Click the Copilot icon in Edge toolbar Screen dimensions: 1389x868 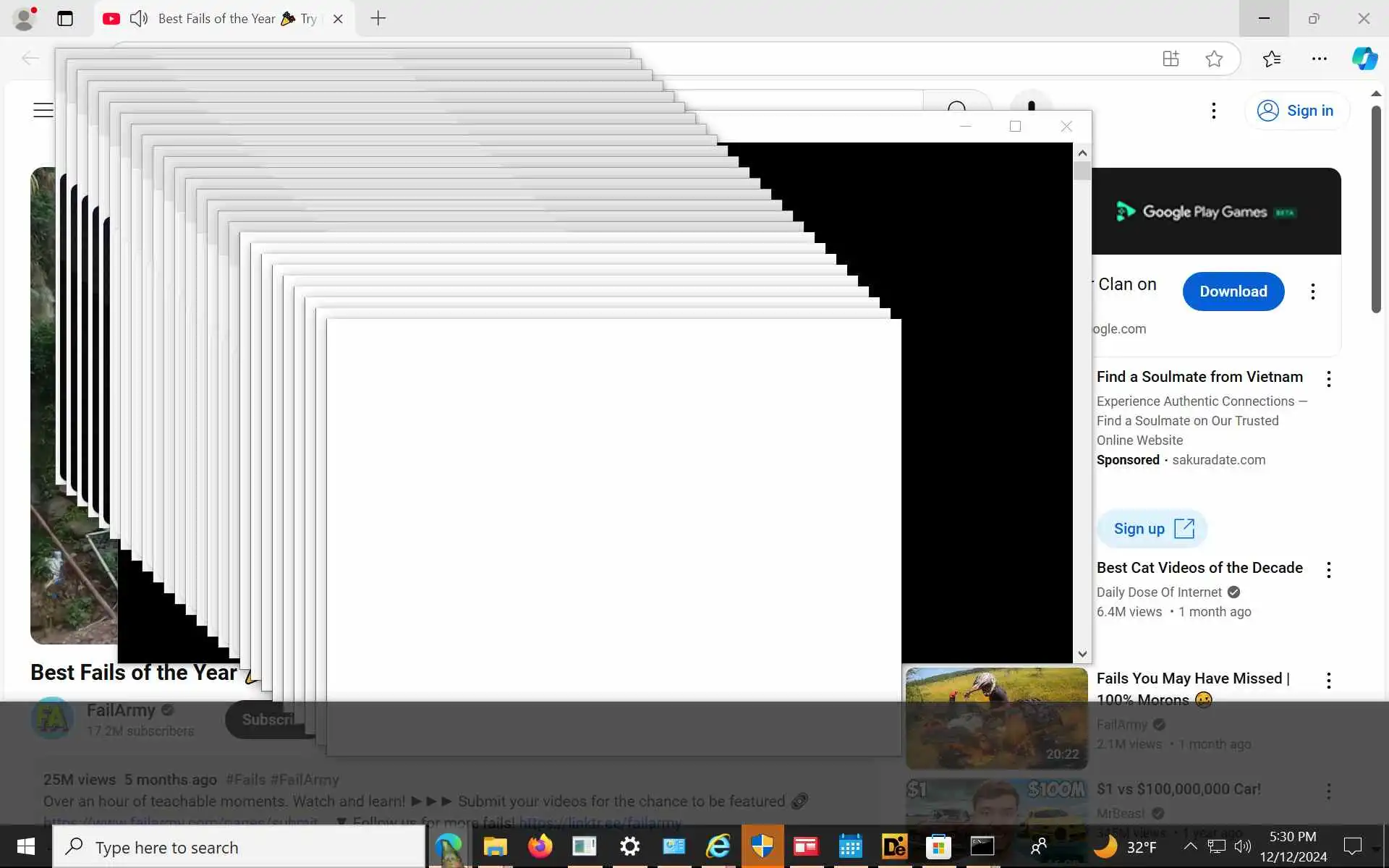1364,59
